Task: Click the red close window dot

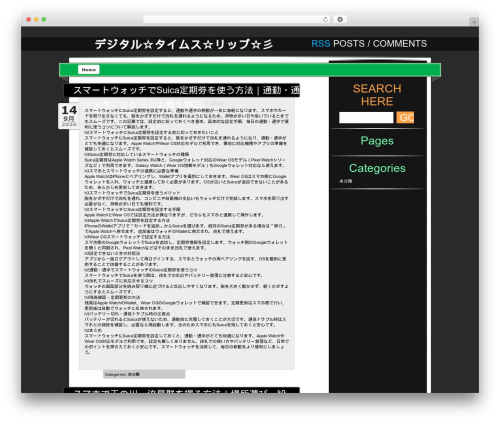Action: pos(29,19)
